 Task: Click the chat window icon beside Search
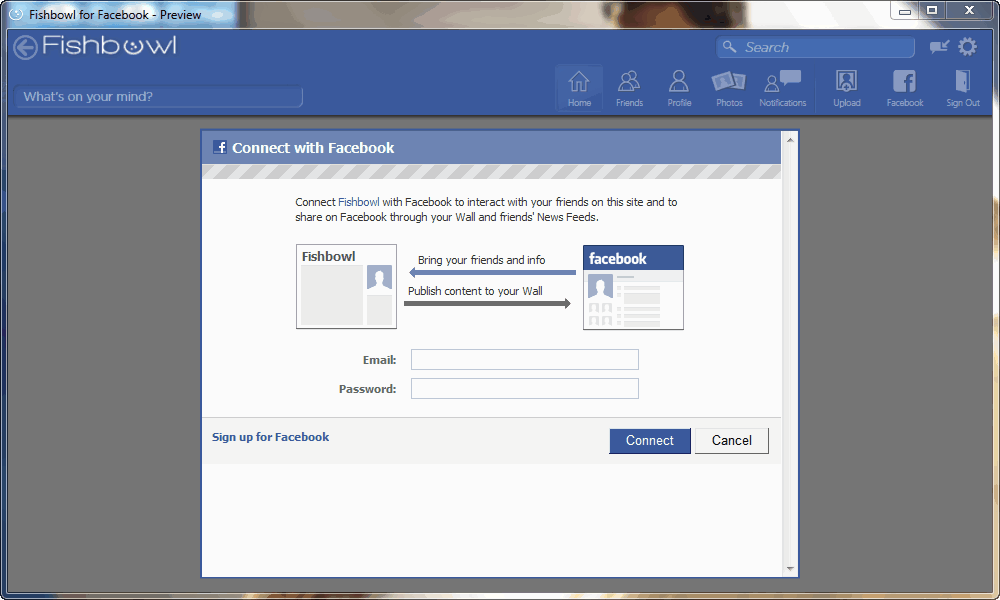(x=939, y=47)
